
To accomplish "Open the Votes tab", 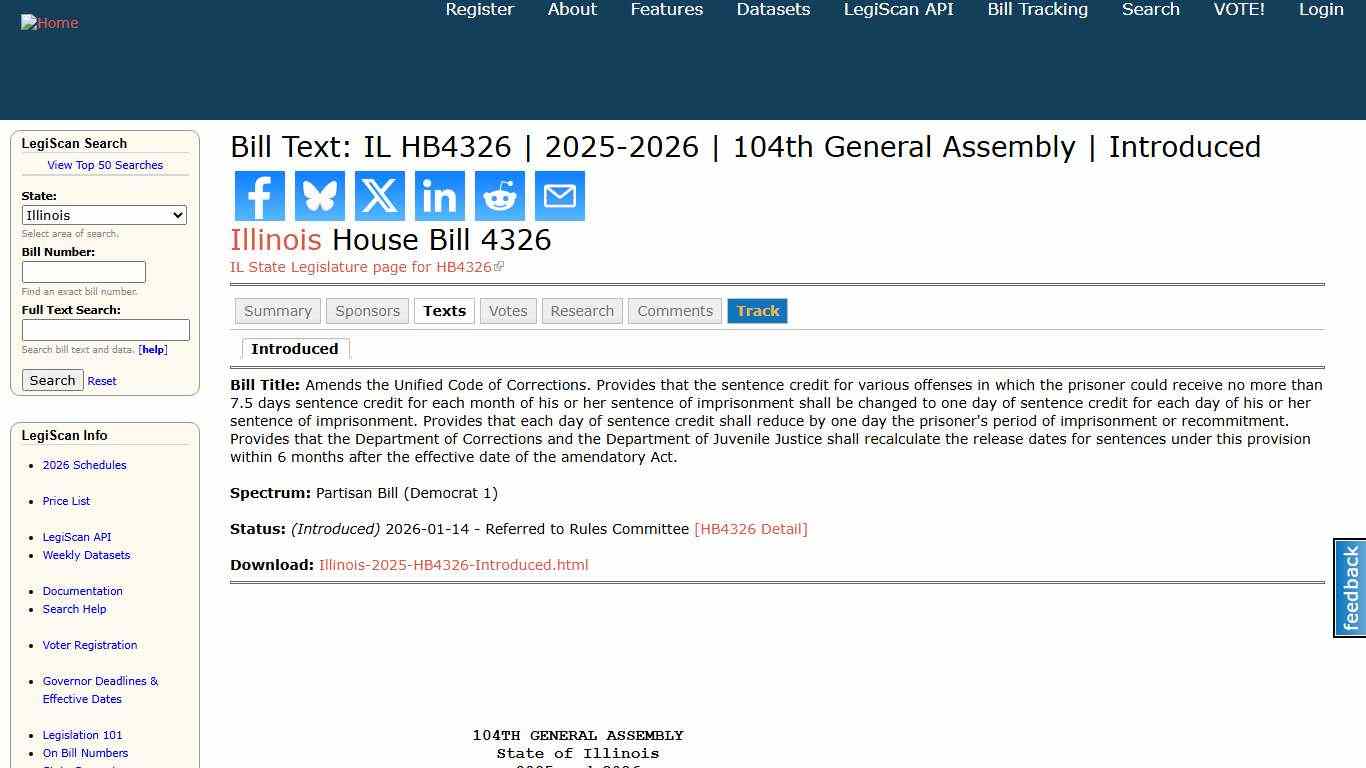I will [x=508, y=311].
